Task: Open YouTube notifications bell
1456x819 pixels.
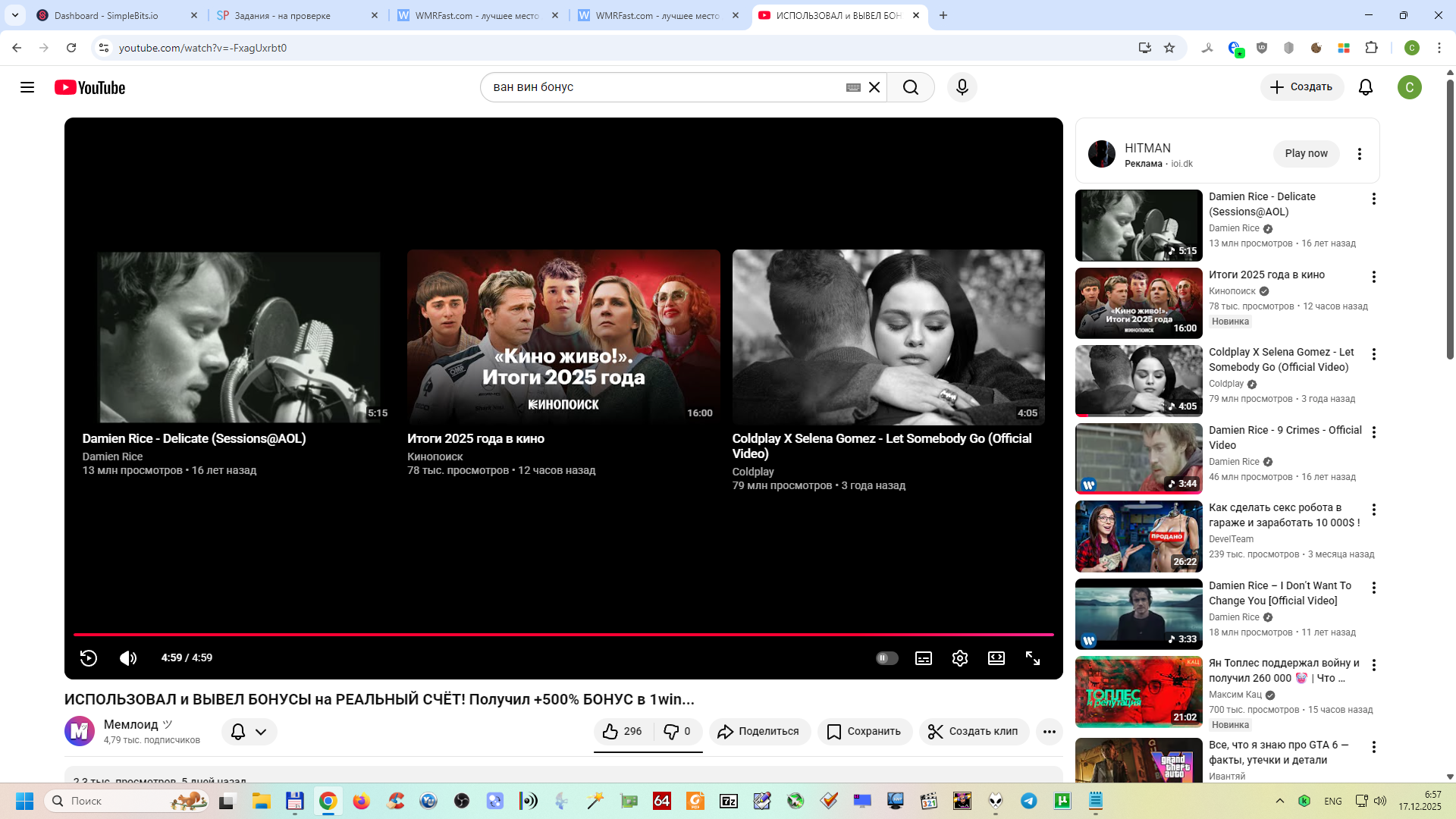Action: [x=1366, y=87]
